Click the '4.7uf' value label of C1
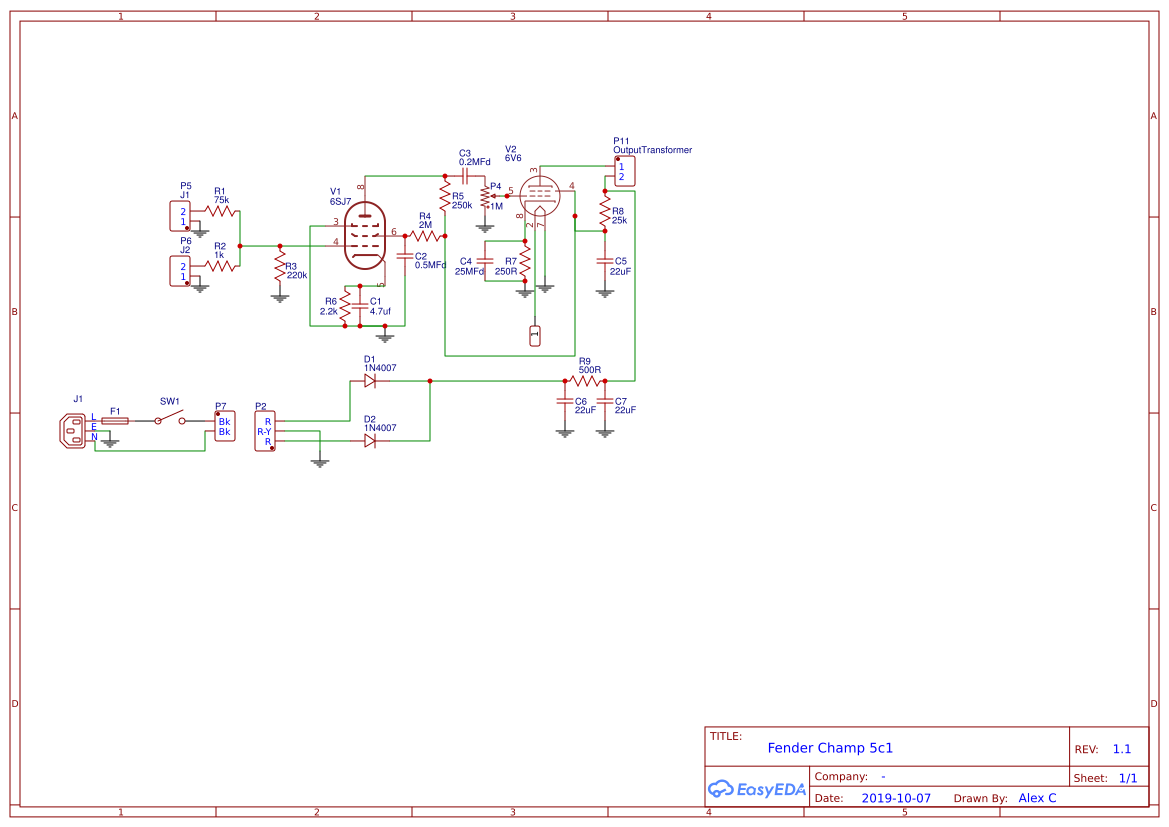The width and height of the screenshot is (1169, 827). point(380,312)
